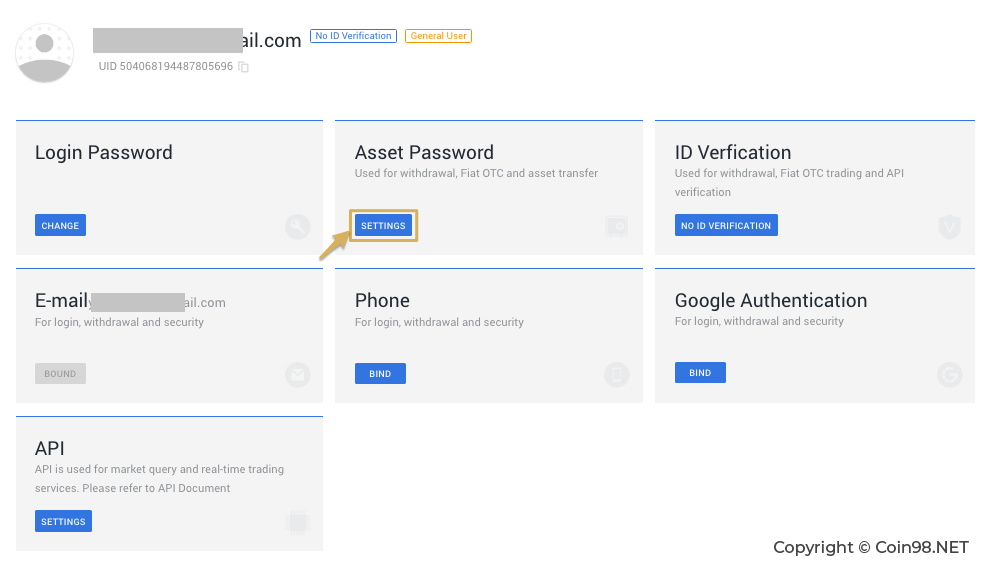Click the envelope icon in E-mail card

pyautogui.click(x=297, y=375)
